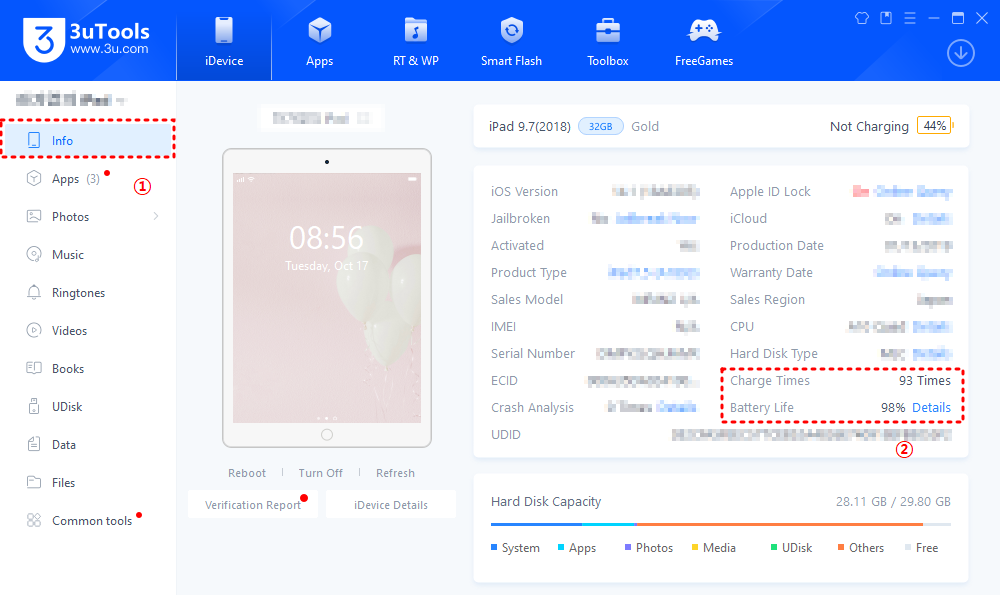Go to the Smart Flash tab
1000x595 pixels.
[x=511, y=41]
